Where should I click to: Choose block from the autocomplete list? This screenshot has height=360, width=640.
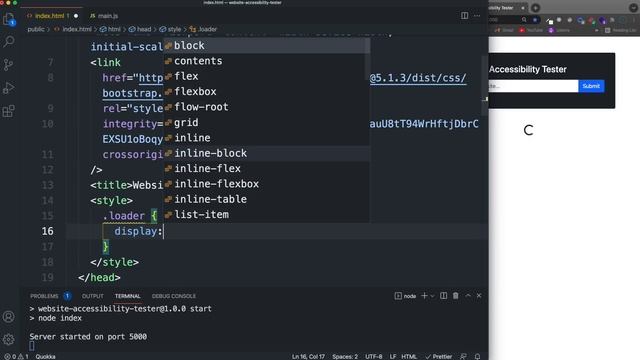pyautogui.click(x=266, y=46)
